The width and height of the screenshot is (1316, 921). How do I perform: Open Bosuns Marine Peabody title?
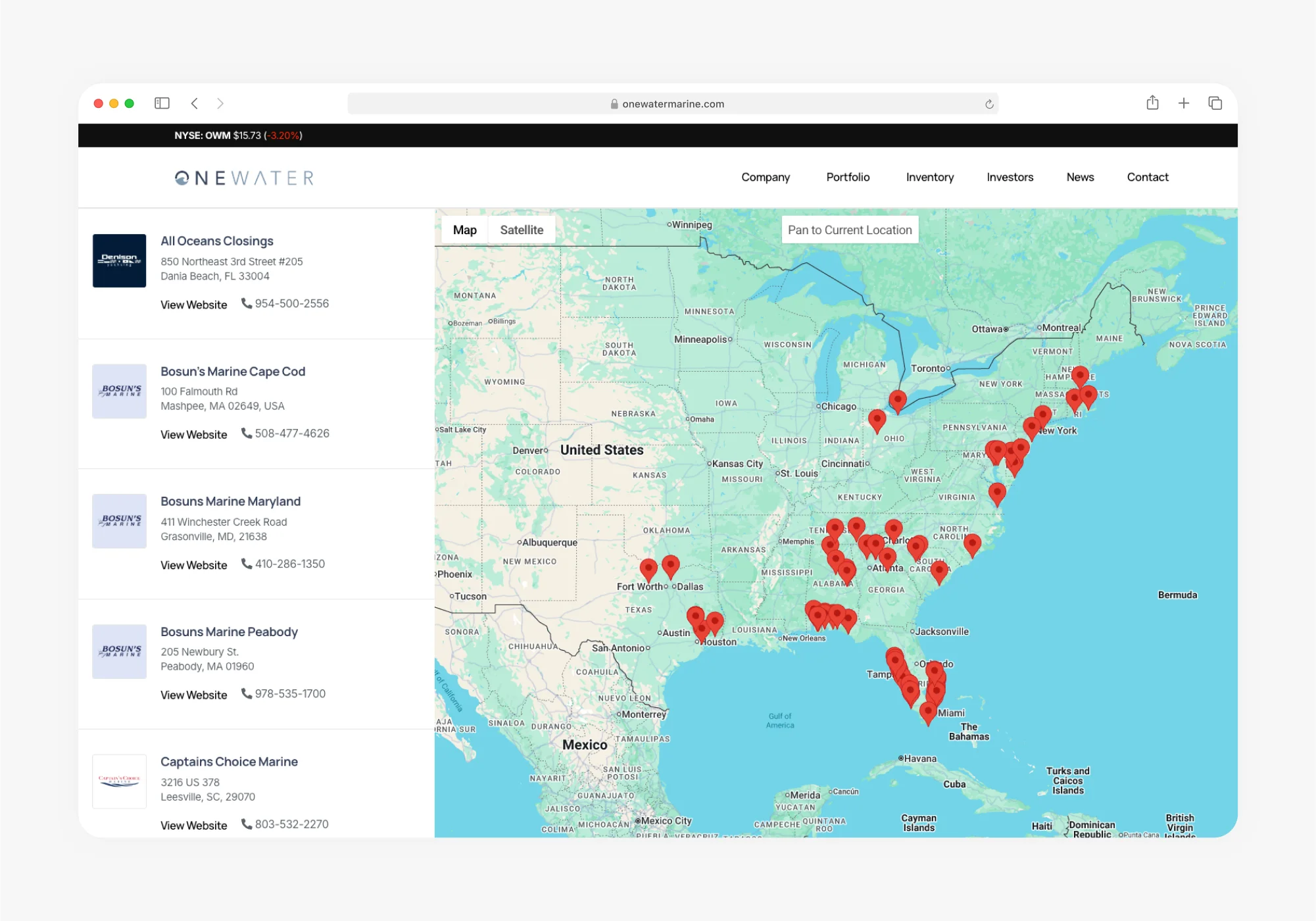229,632
